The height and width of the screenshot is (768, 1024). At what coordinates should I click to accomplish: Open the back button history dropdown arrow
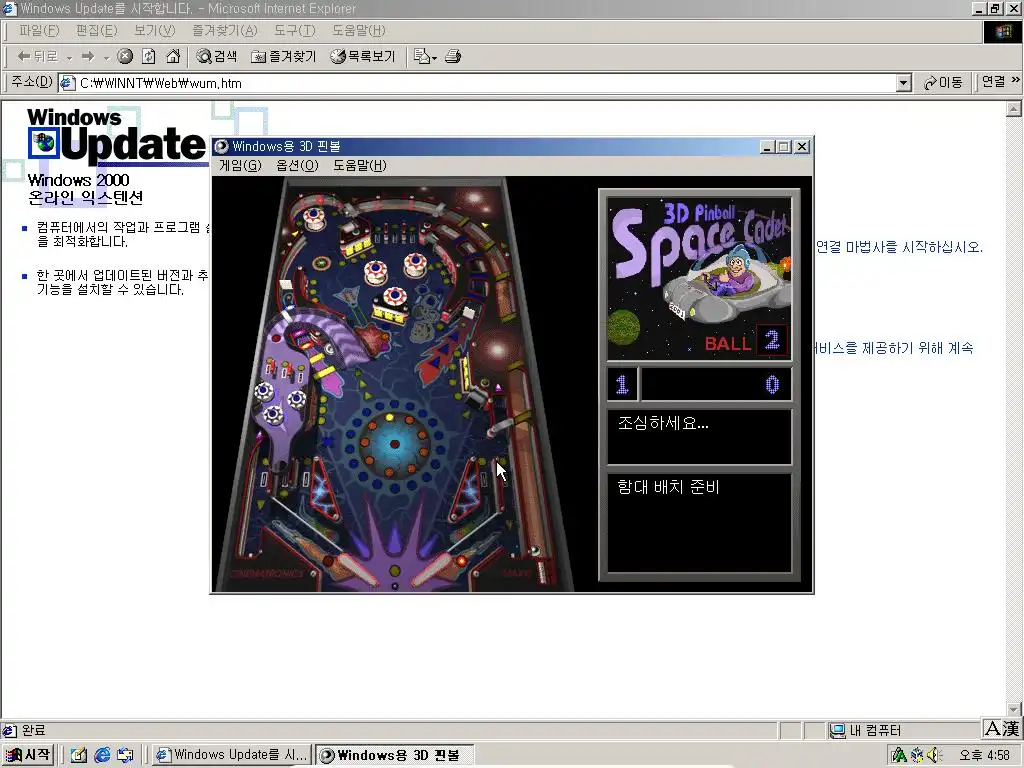tap(69, 57)
